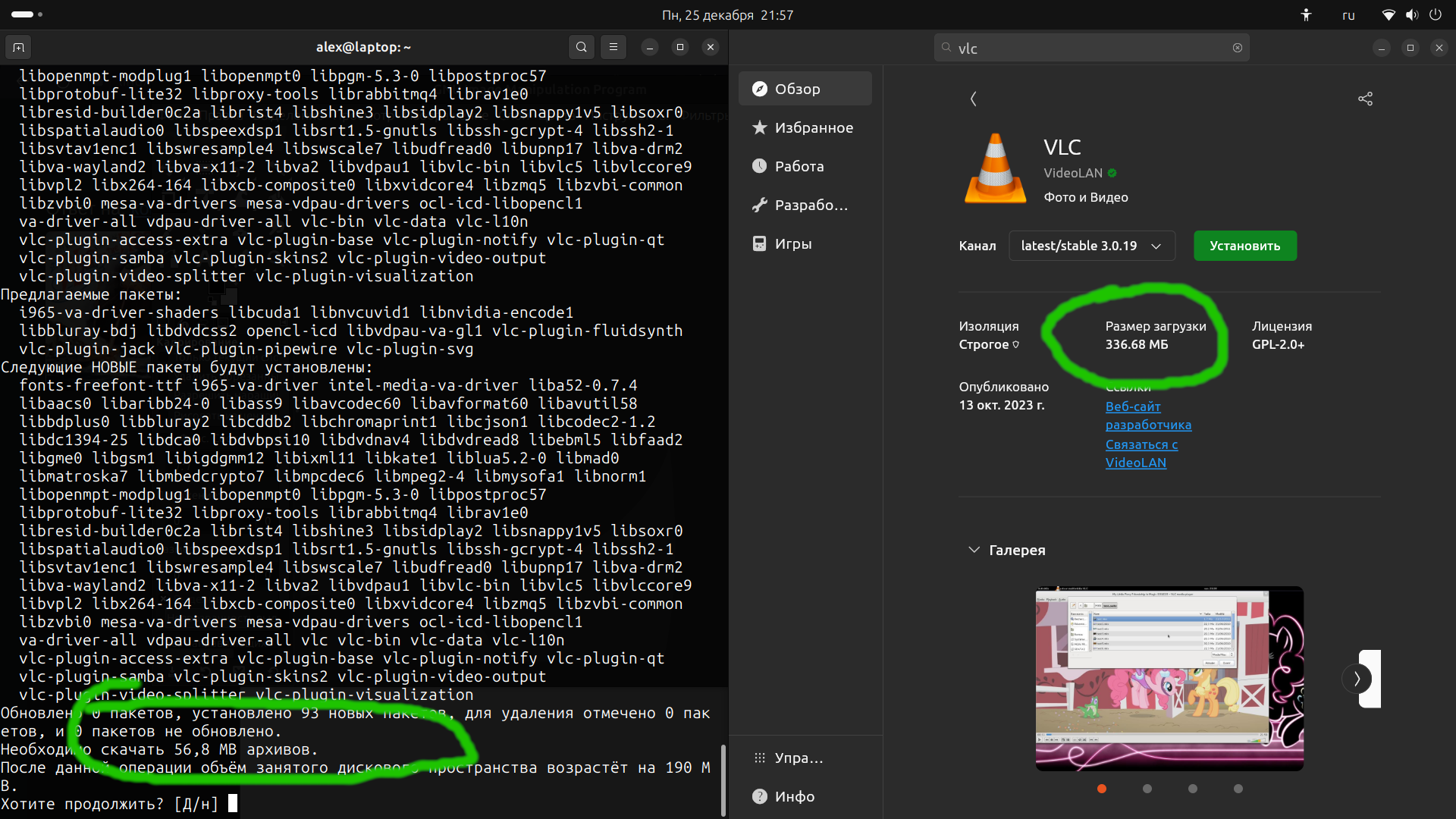Click the 336.68 МБ download size value
This screenshot has width=1456, height=819.
[x=1137, y=344]
